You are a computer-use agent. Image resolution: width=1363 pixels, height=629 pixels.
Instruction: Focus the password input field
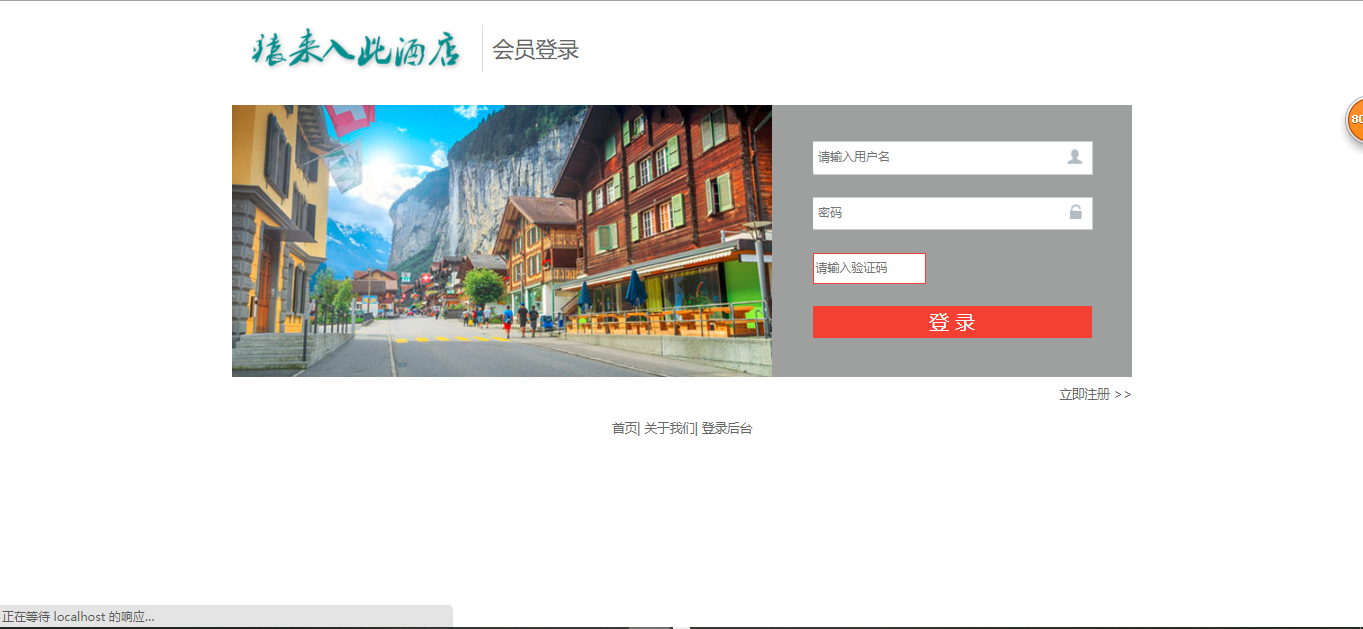[x=952, y=213]
